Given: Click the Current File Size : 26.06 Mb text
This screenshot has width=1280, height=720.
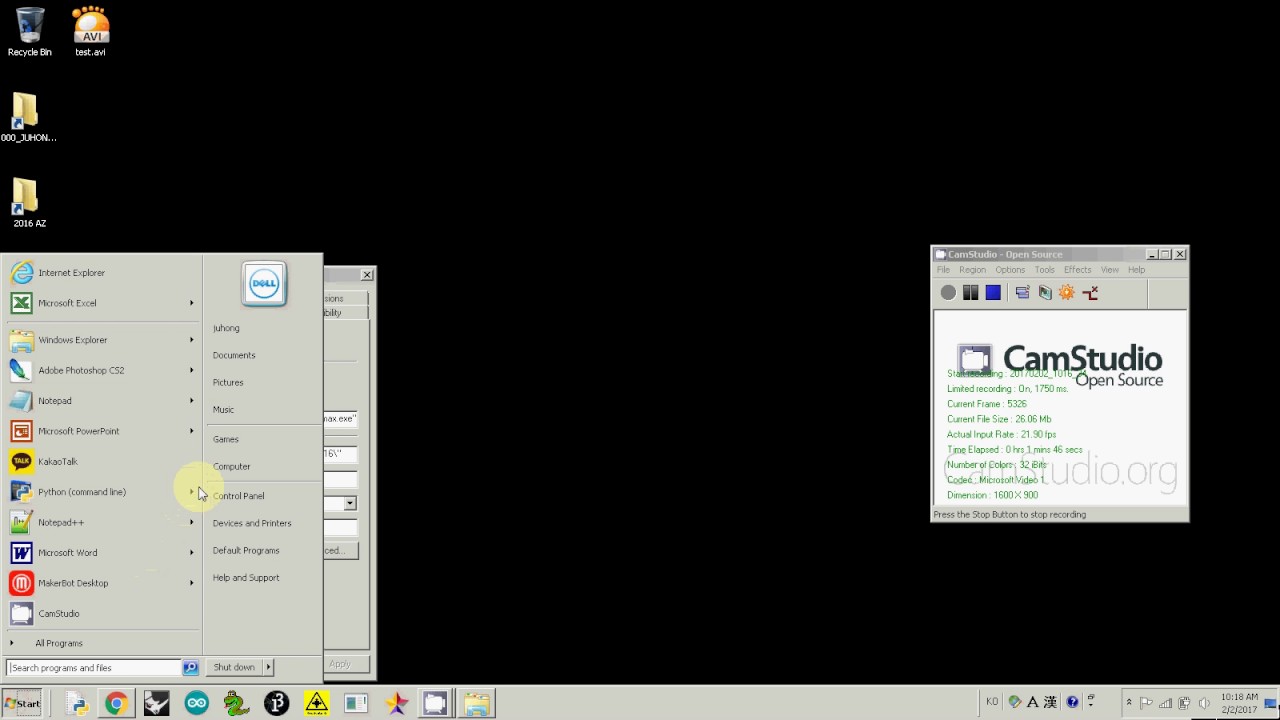Looking at the screenshot, I should [x=999, y=419].
